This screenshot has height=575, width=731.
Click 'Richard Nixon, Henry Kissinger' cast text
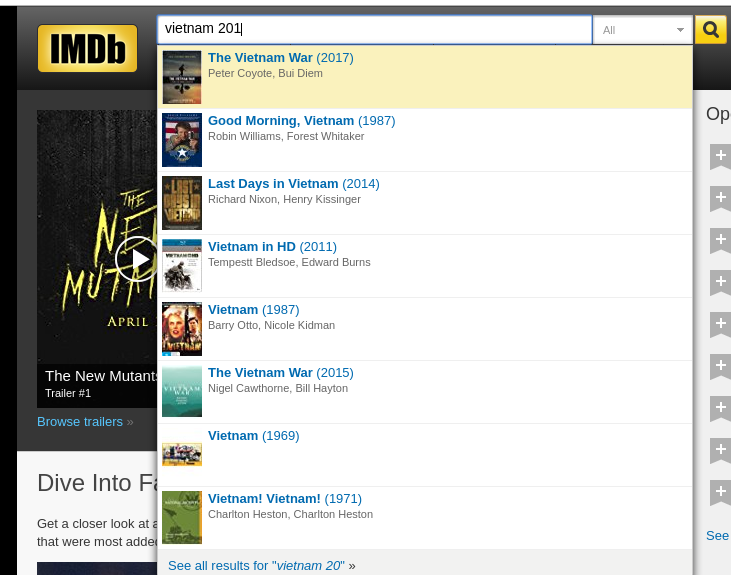click(x=284, y=199)
